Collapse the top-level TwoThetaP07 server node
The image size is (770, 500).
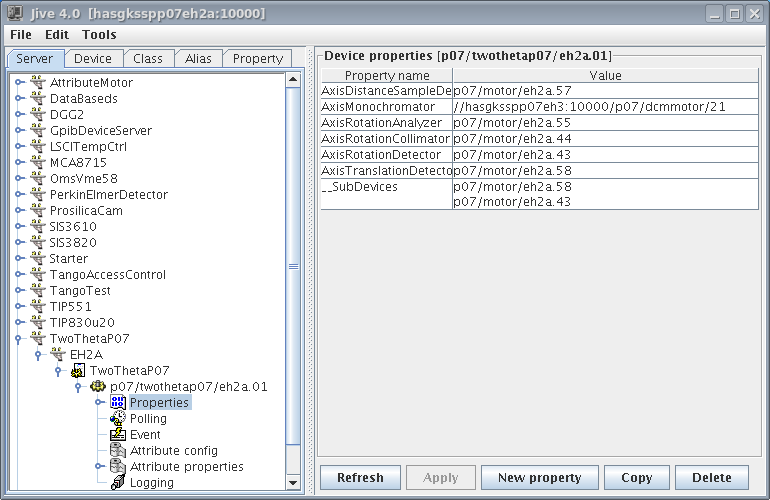18,339
